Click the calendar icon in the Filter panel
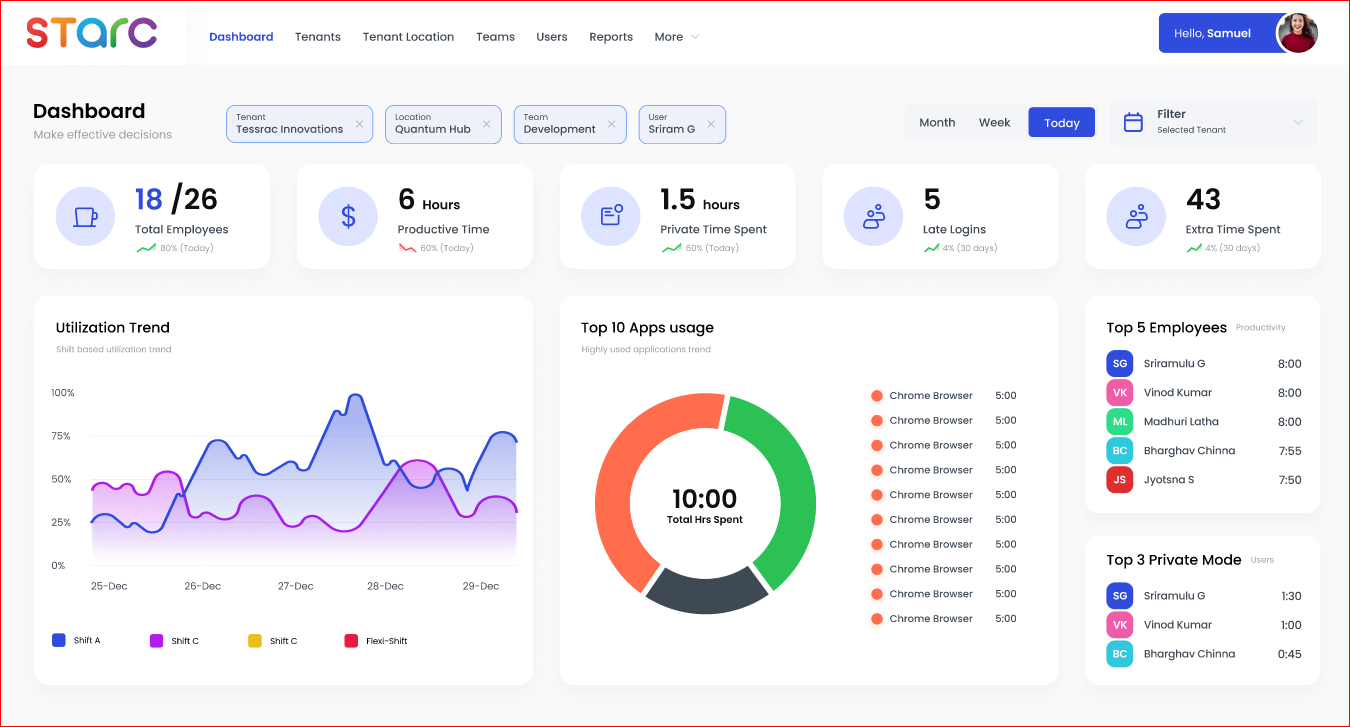Screen dimensions: 1350x727 [x=1134, y=121]
